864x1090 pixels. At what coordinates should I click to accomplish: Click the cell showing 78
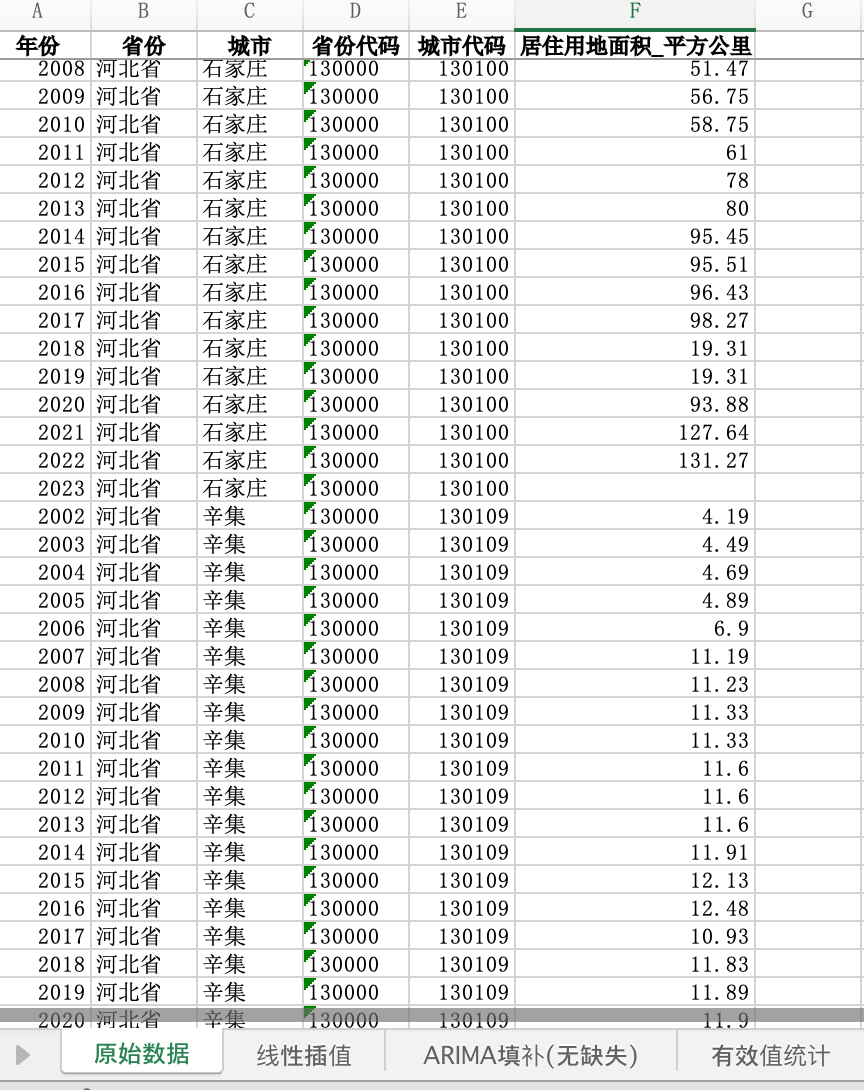(635, 180)
